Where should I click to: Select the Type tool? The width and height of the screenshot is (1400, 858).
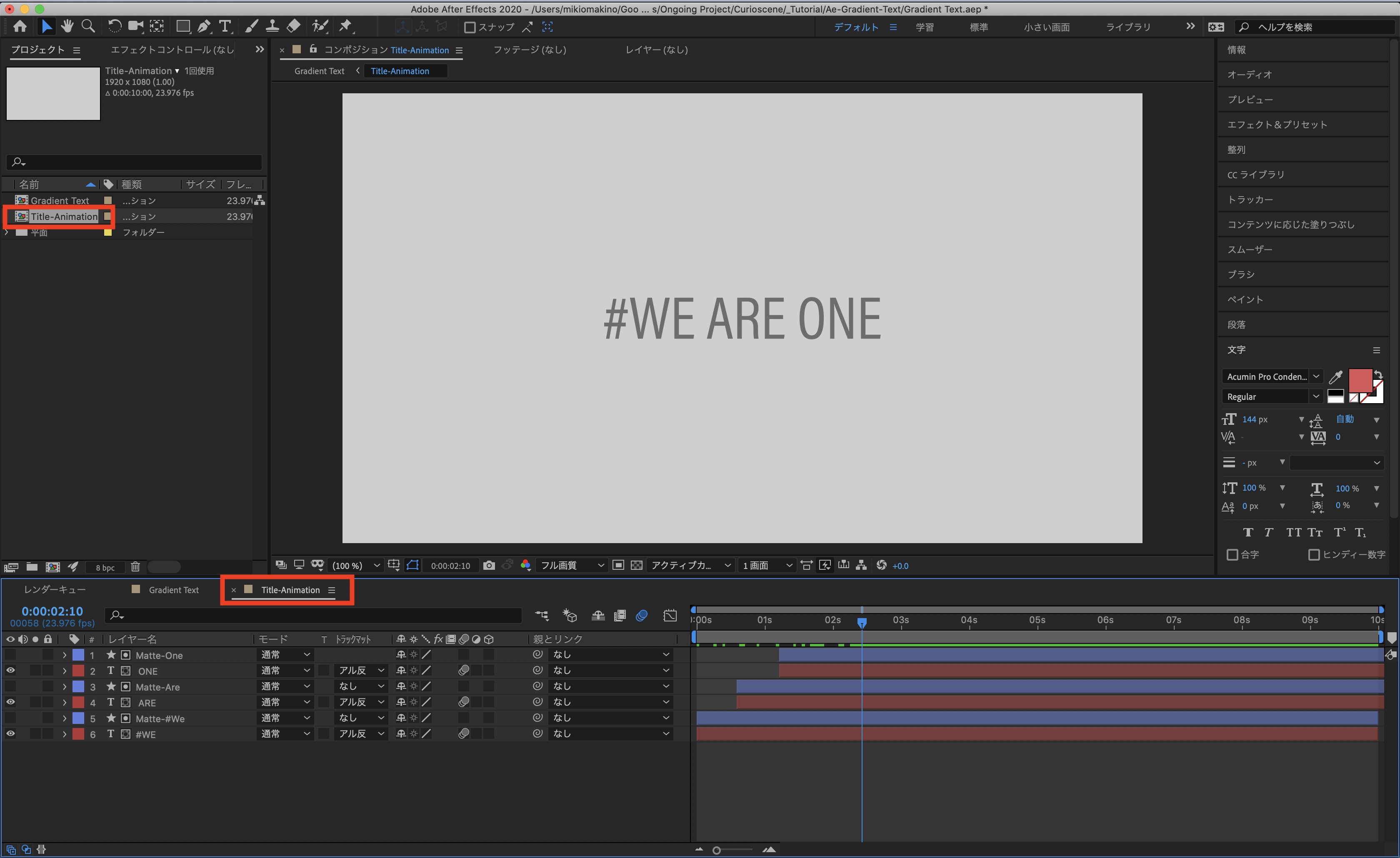pos(225,26)
